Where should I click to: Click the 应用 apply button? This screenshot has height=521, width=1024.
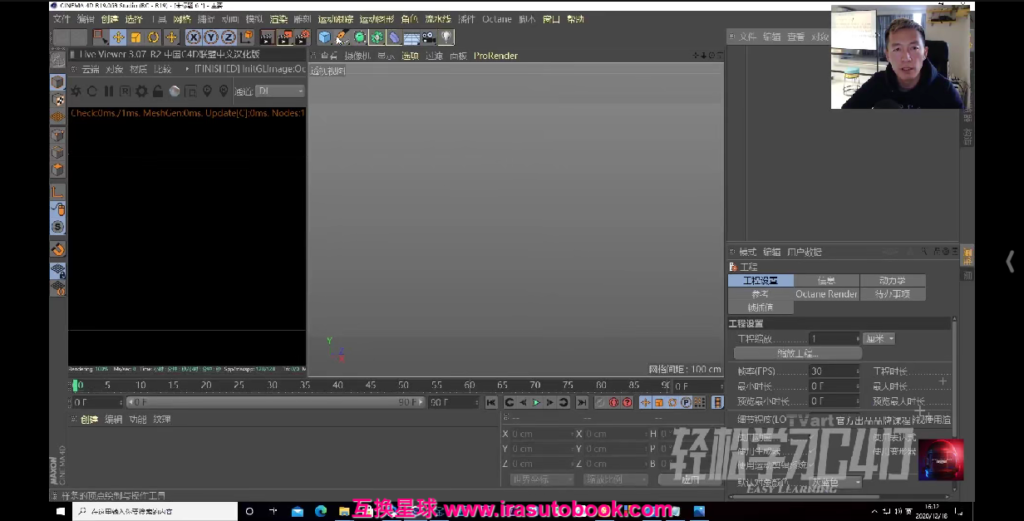pos(690,479)
